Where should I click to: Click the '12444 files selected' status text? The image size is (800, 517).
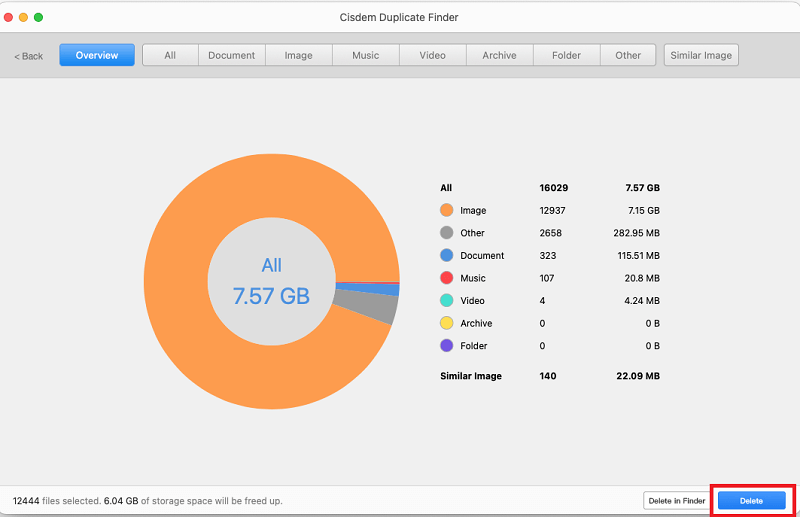pos(57,501)
